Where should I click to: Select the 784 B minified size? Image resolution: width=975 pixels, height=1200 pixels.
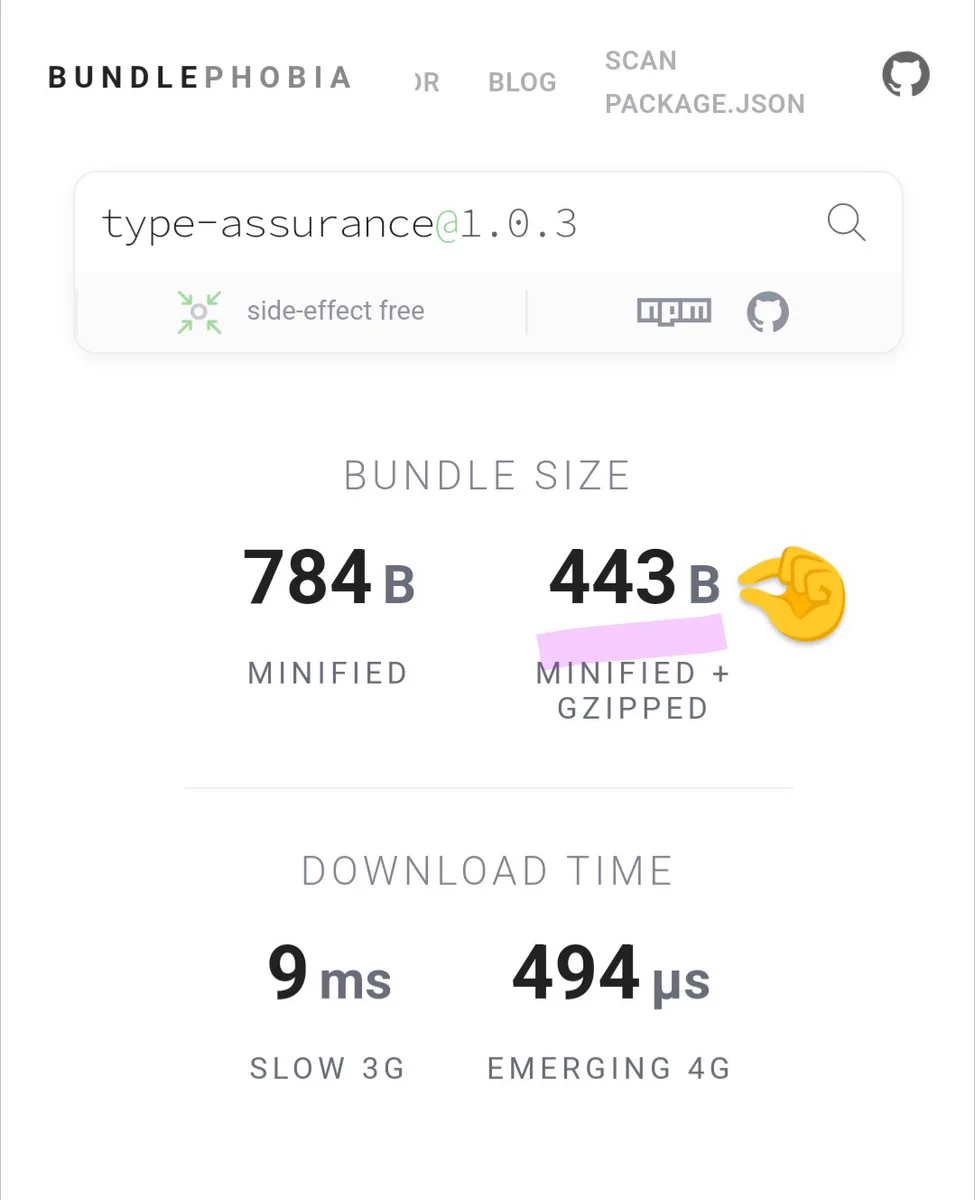329,578
